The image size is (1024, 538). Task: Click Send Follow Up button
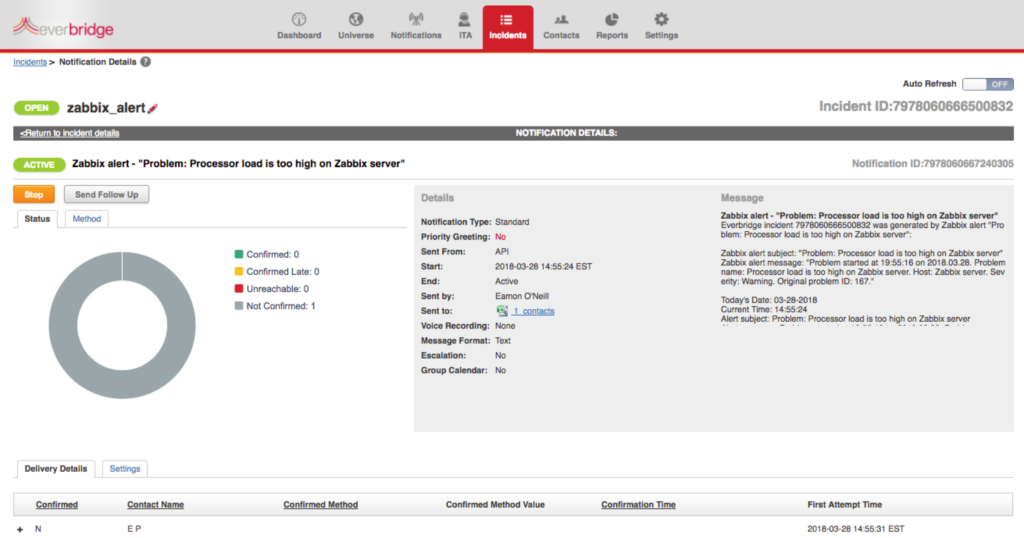tap(106, 195)
